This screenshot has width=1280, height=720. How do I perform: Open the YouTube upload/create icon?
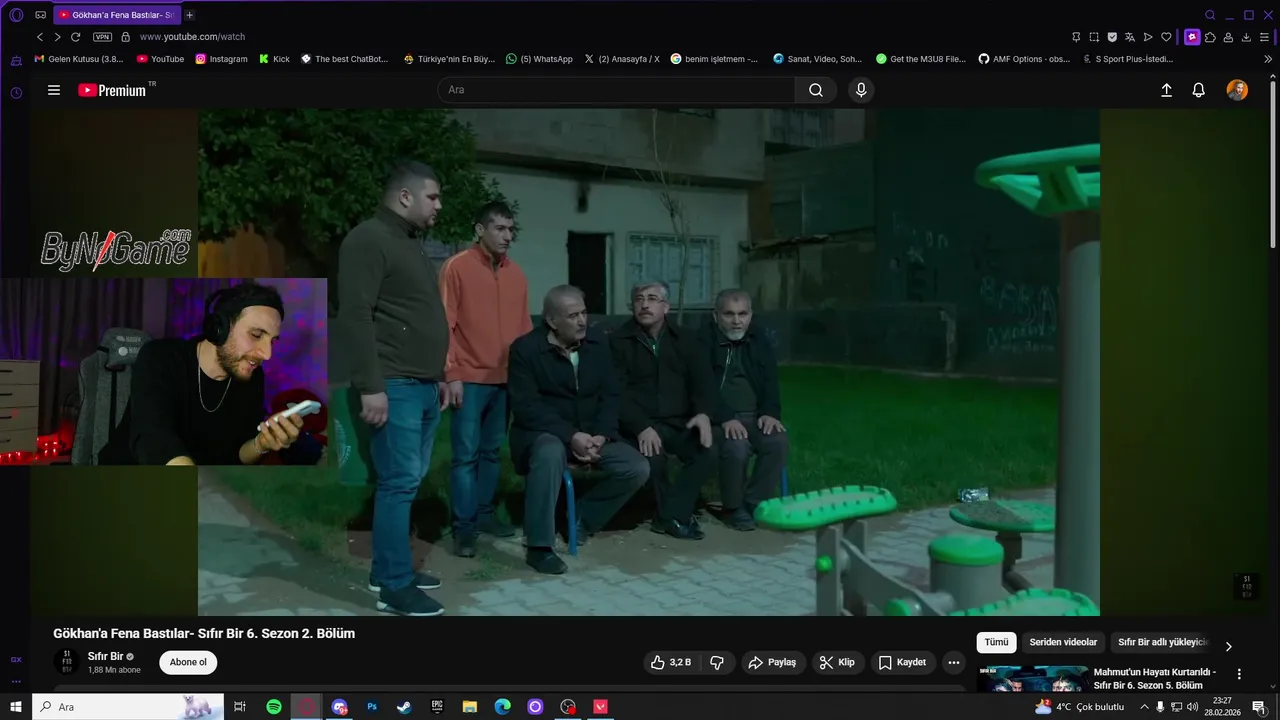point(1166,90)
